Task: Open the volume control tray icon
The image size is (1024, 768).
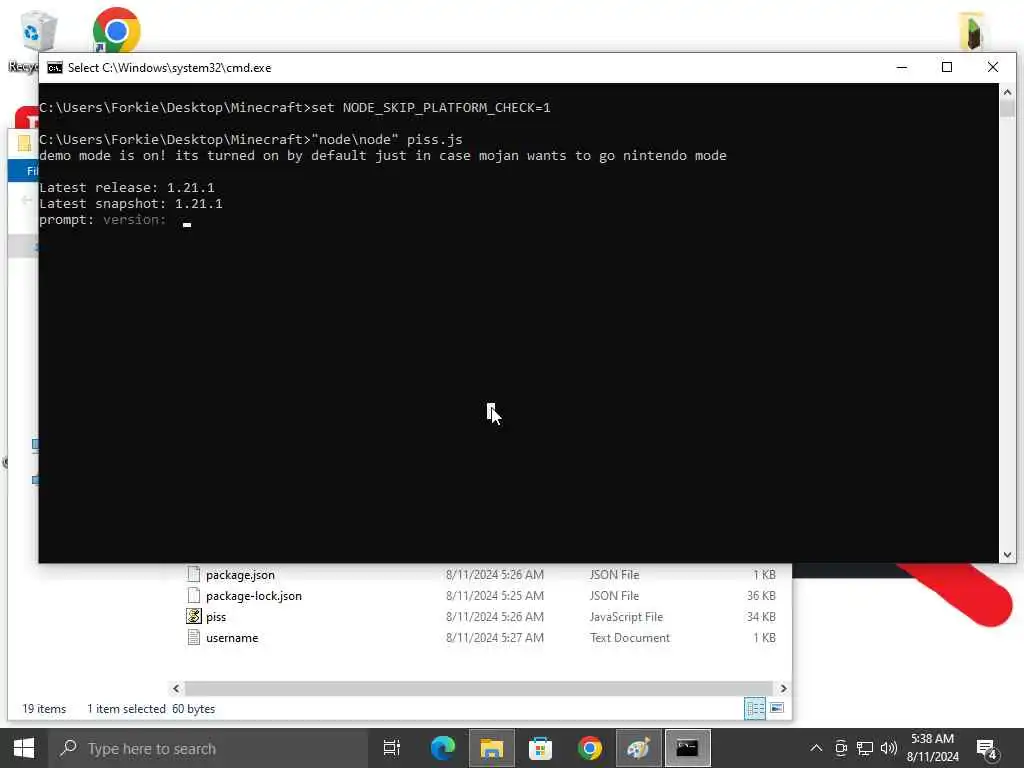Action: 888,748
